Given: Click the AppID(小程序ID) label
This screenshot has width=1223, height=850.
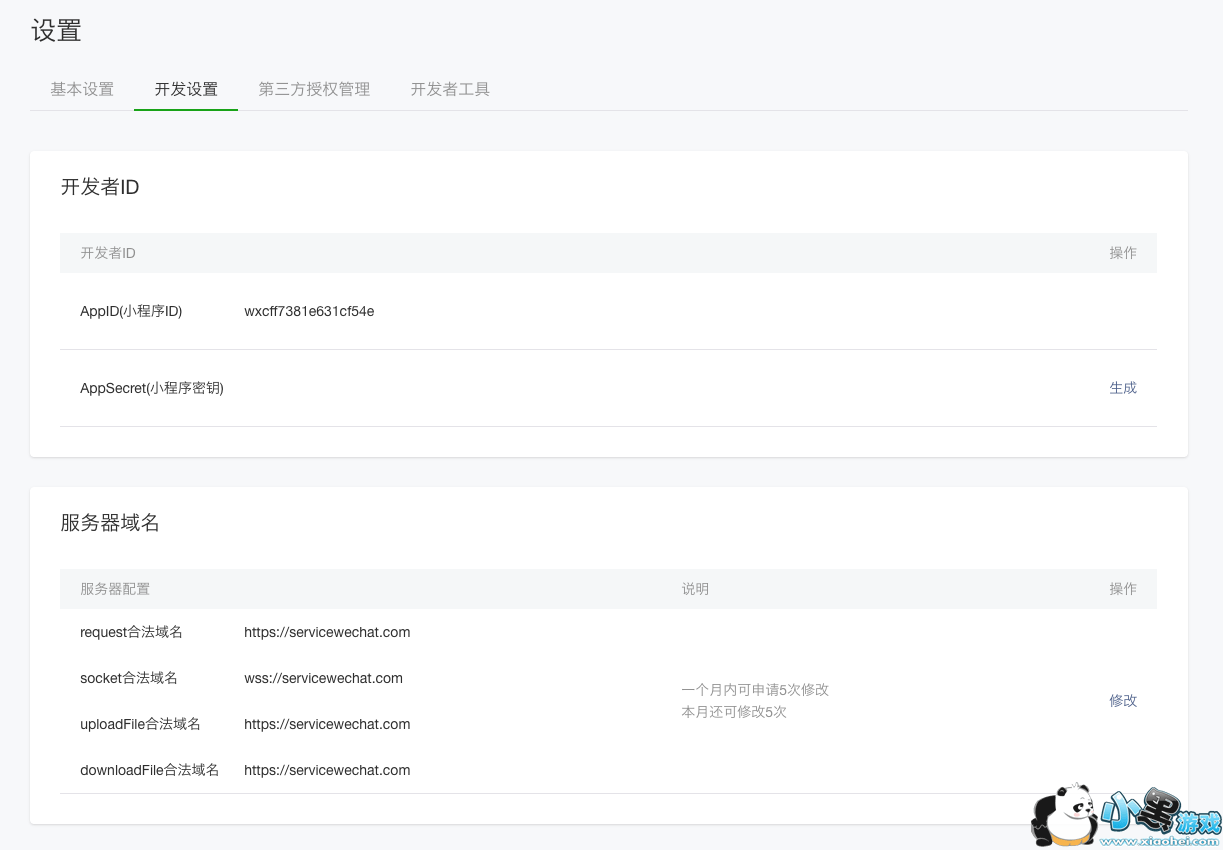Looking at the screenshot, I should tap(131, 311).
